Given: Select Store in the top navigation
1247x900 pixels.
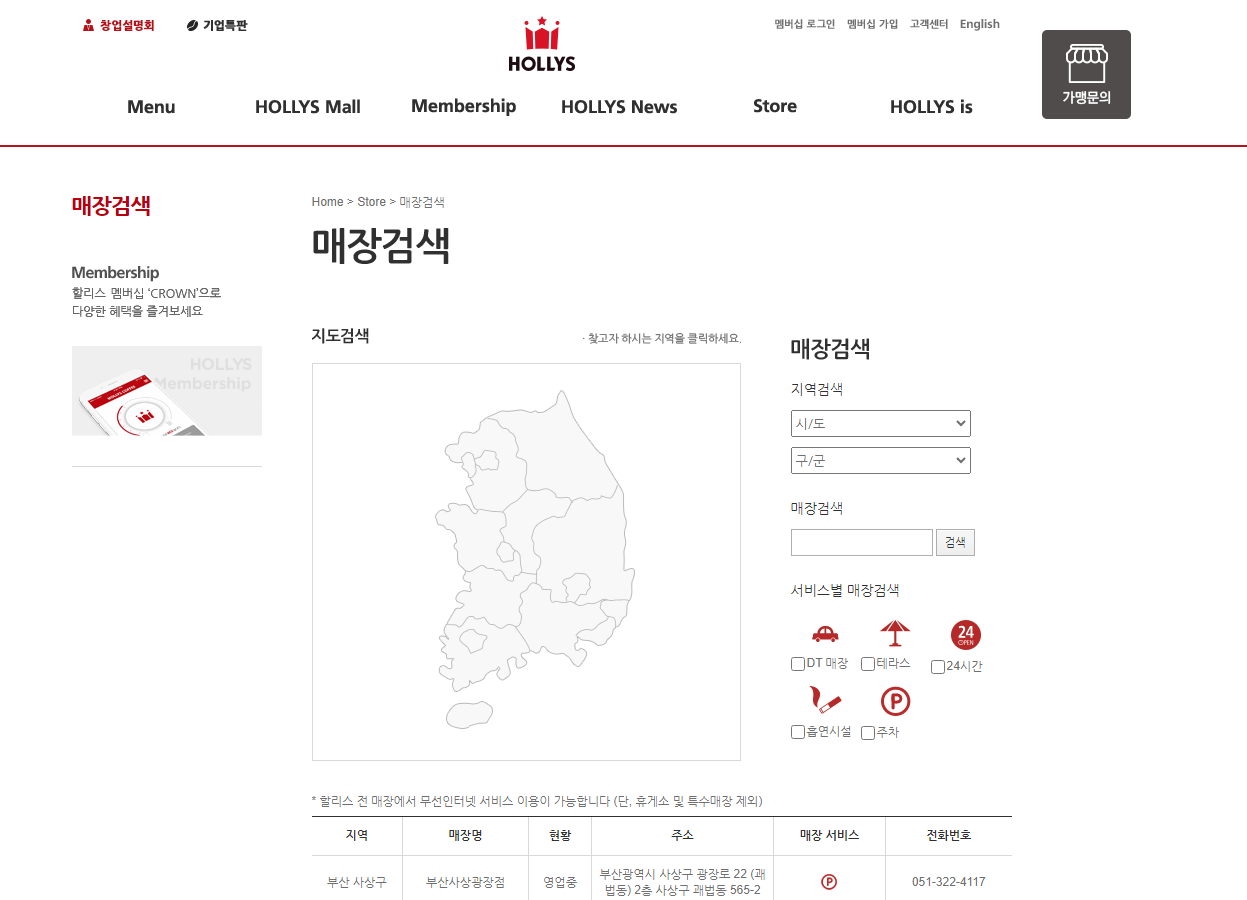Looking at the screenshot, I should pyautogui.click(x=775, y=106).
